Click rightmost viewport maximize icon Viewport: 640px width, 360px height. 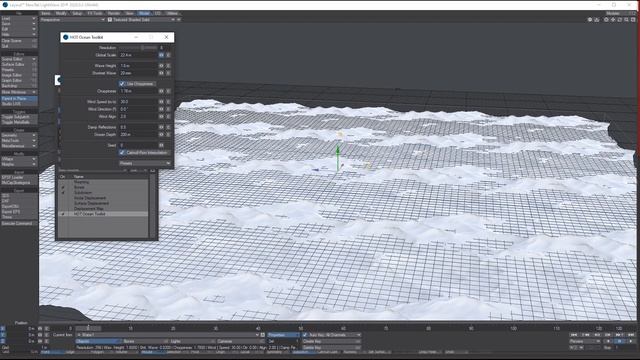633,20
